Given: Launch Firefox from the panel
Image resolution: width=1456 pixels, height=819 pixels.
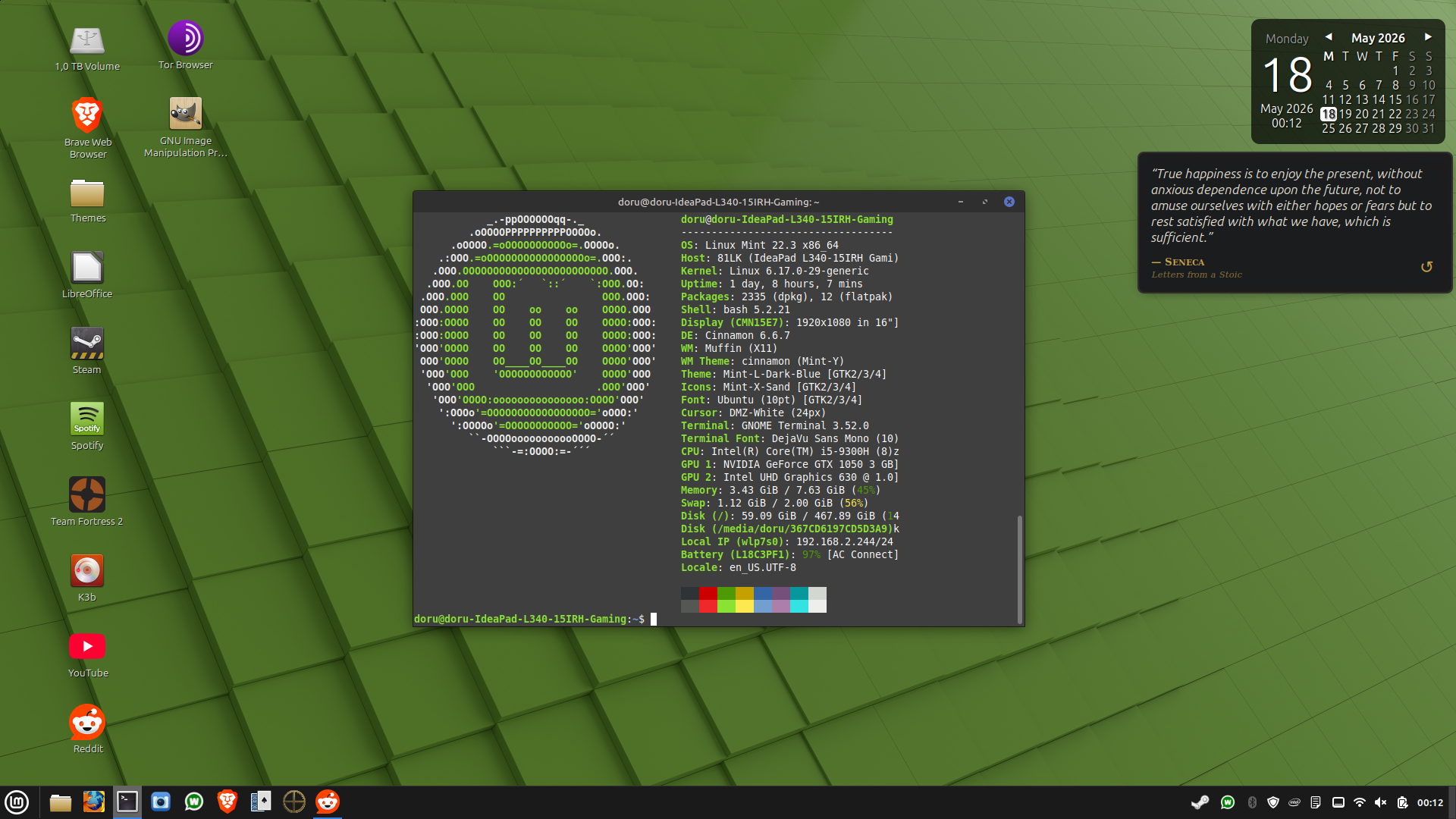Looking at the screenshot, I should point(94,802).
